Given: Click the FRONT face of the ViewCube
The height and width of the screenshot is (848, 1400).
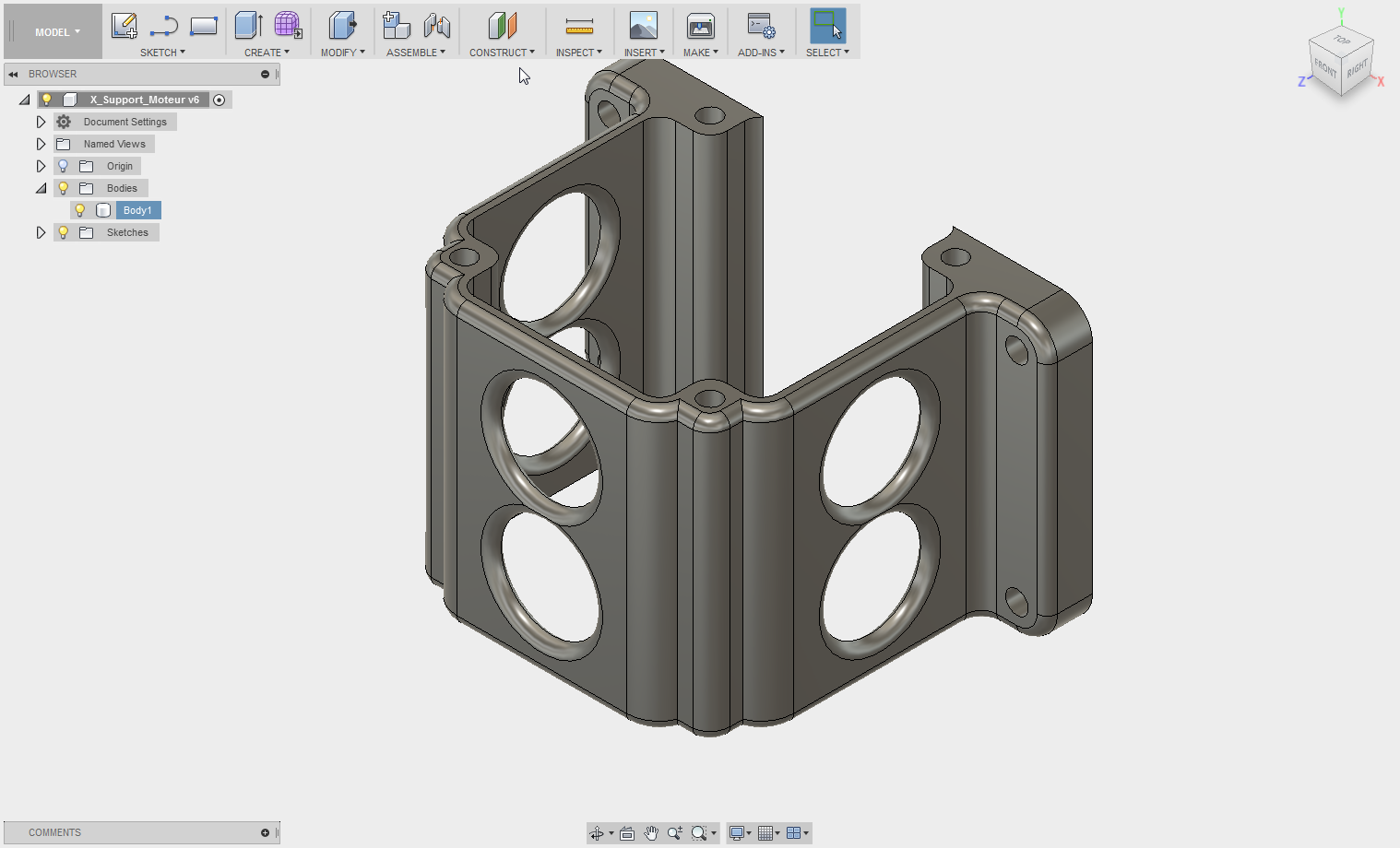Looking at the screenshot, I should [1324, 69].
